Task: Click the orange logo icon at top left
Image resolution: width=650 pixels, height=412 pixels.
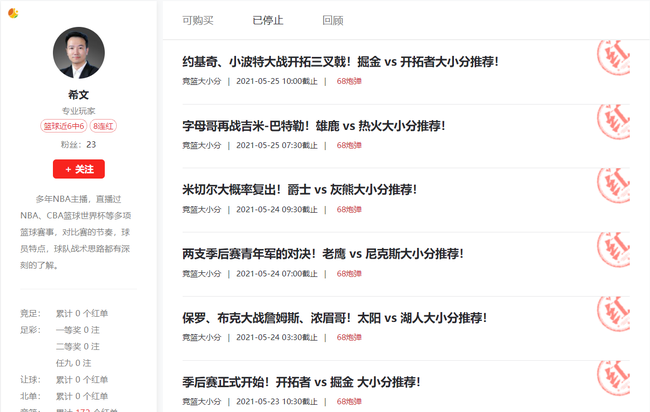Action: point(13,13)
